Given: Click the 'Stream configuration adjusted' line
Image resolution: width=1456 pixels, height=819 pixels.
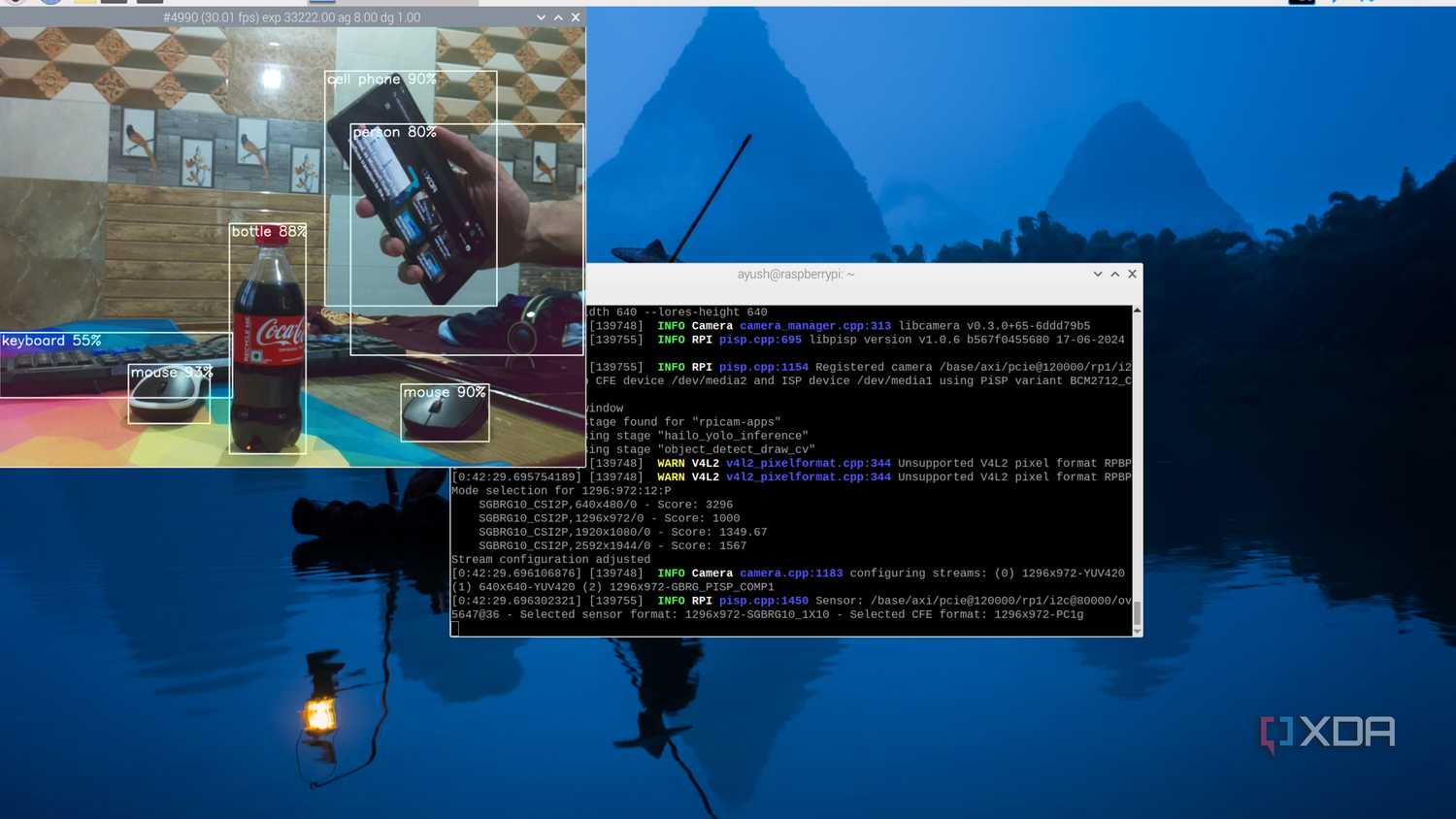Looking at the screenshot, I should (551, 560).
